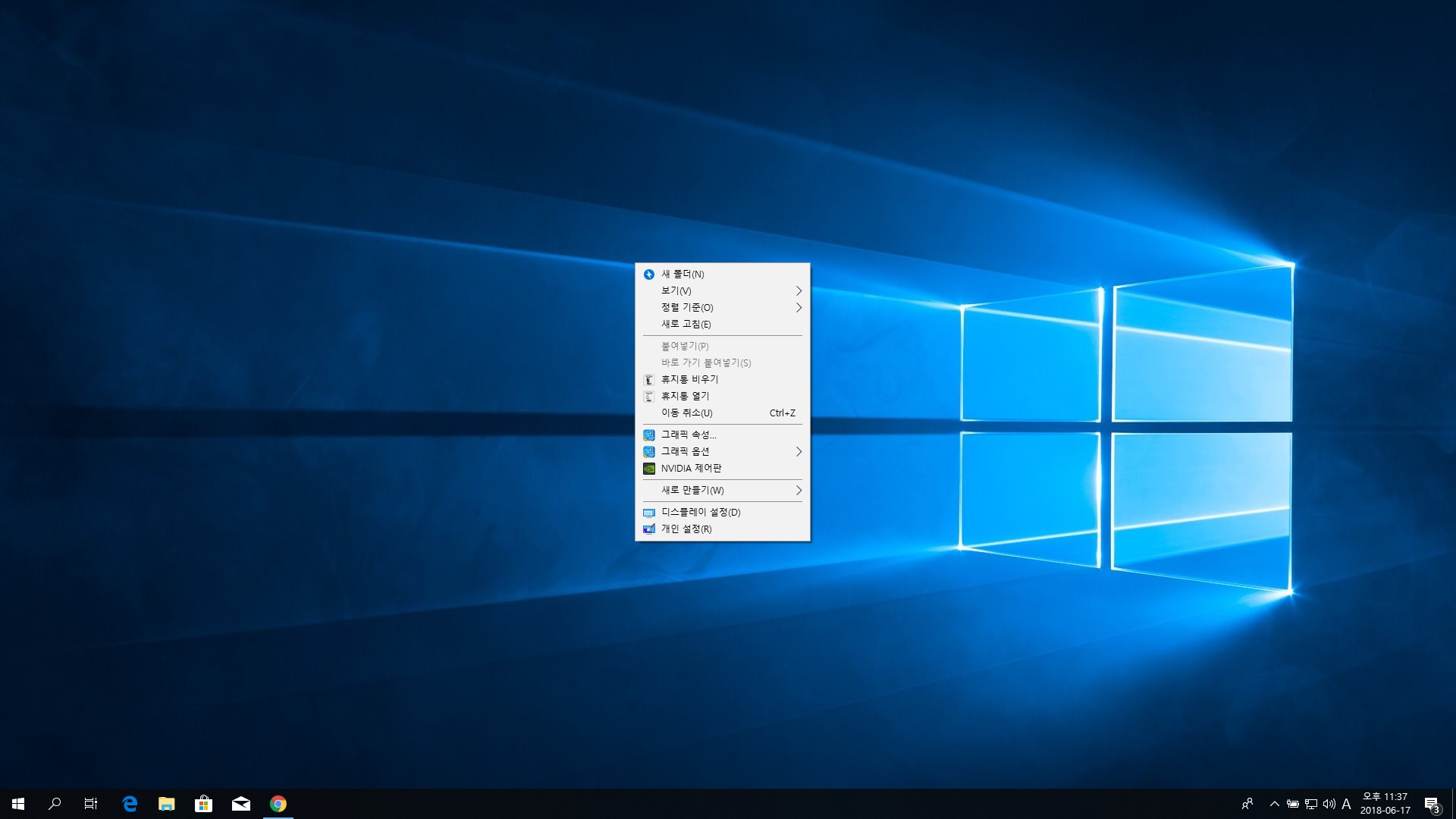This screenshot has width=1456, height=819.
Task: Show hidden system tray icons
Action: [1275, 804]
